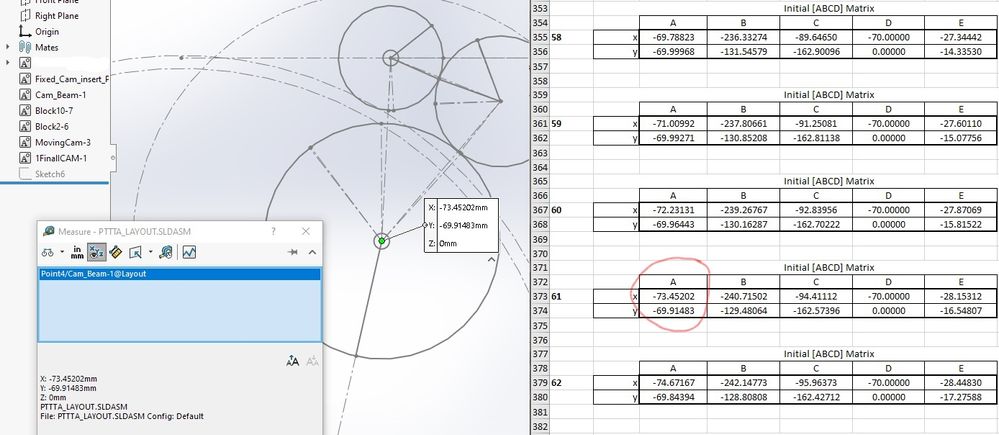Select spreadsheet cell -73.45202 in row 373
This screenshot has height=435, width=999.
(673, 296)
